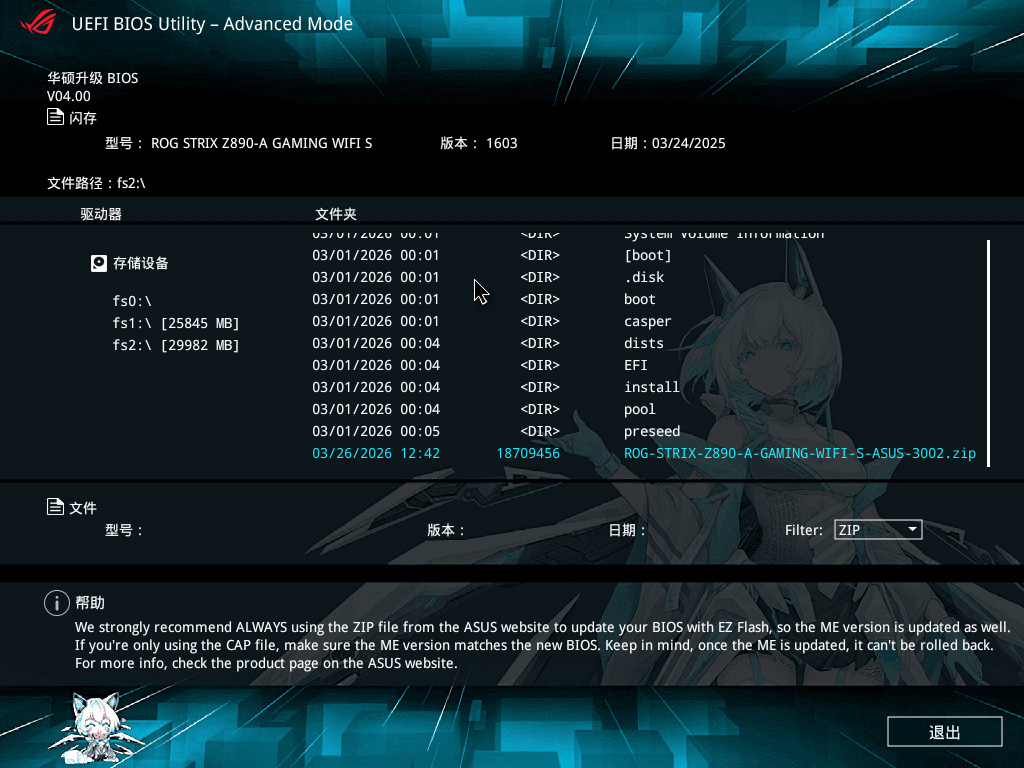Open the pool directory
1024x768 pixels.
pos(639,409)
